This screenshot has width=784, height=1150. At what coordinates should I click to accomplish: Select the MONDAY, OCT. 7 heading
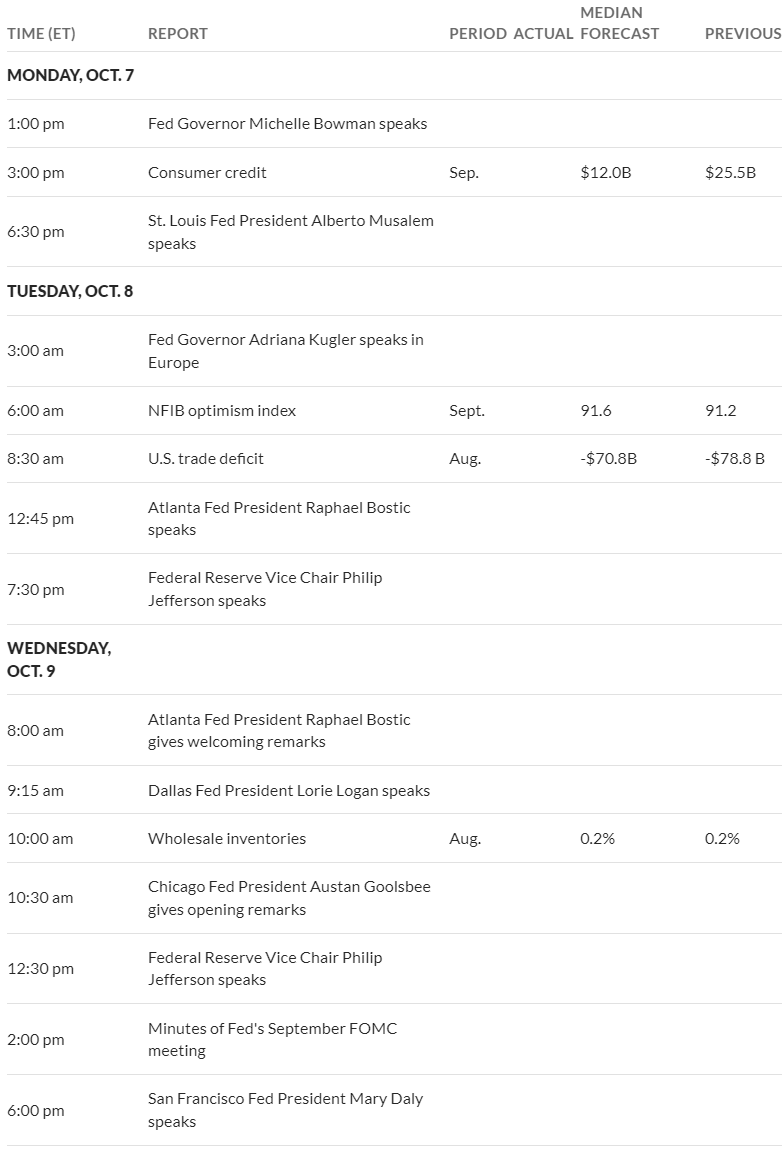70,76
